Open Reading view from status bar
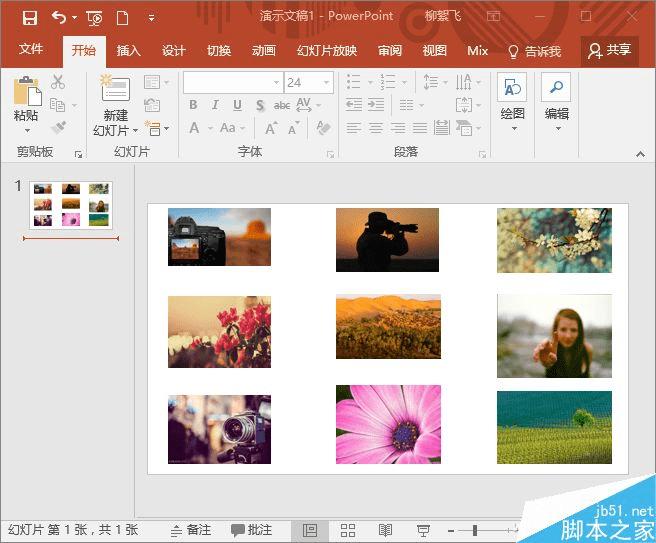This screenshot has height=543, width=656. (x=385, y=530)
